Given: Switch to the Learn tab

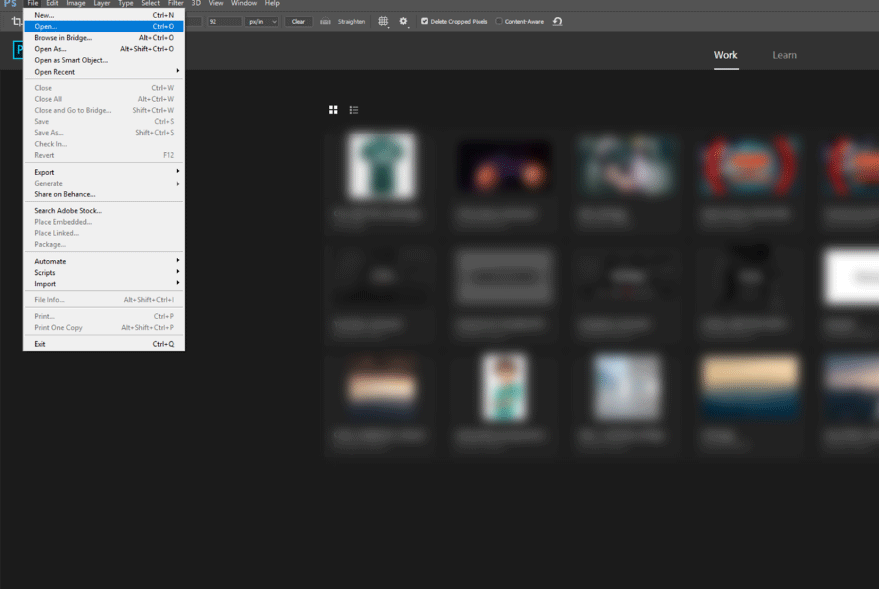Looking at the screenshot, I should point(784,55).
